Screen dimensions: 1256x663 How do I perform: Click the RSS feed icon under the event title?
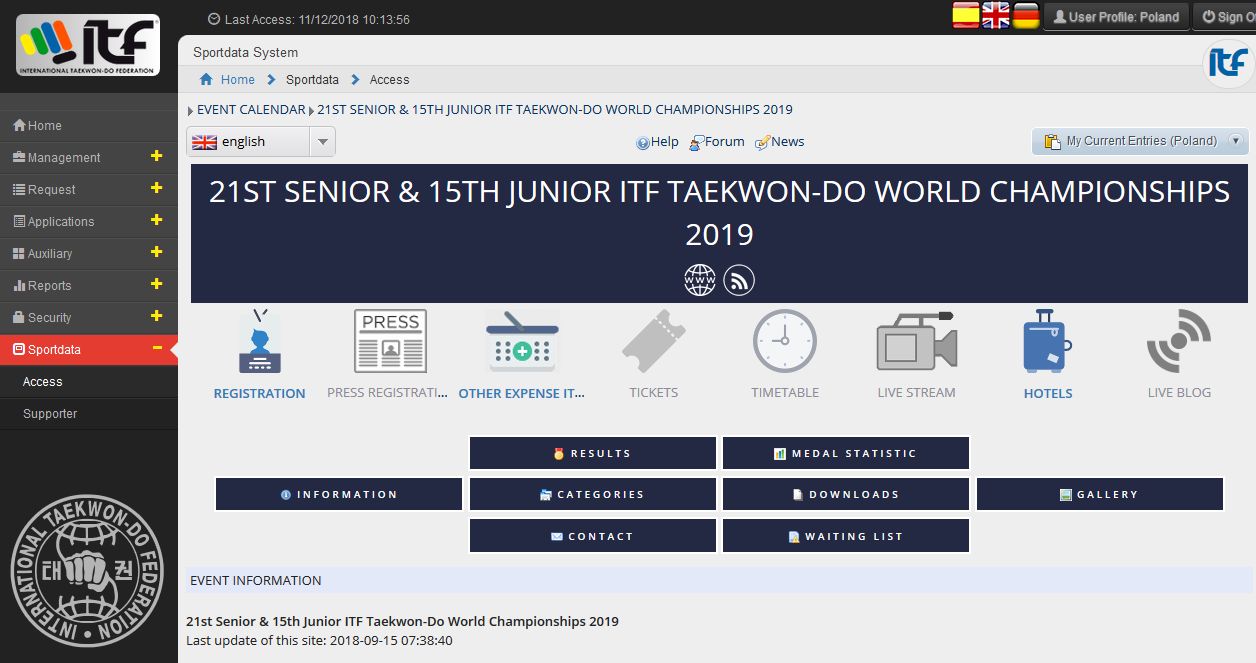(739, 280)
